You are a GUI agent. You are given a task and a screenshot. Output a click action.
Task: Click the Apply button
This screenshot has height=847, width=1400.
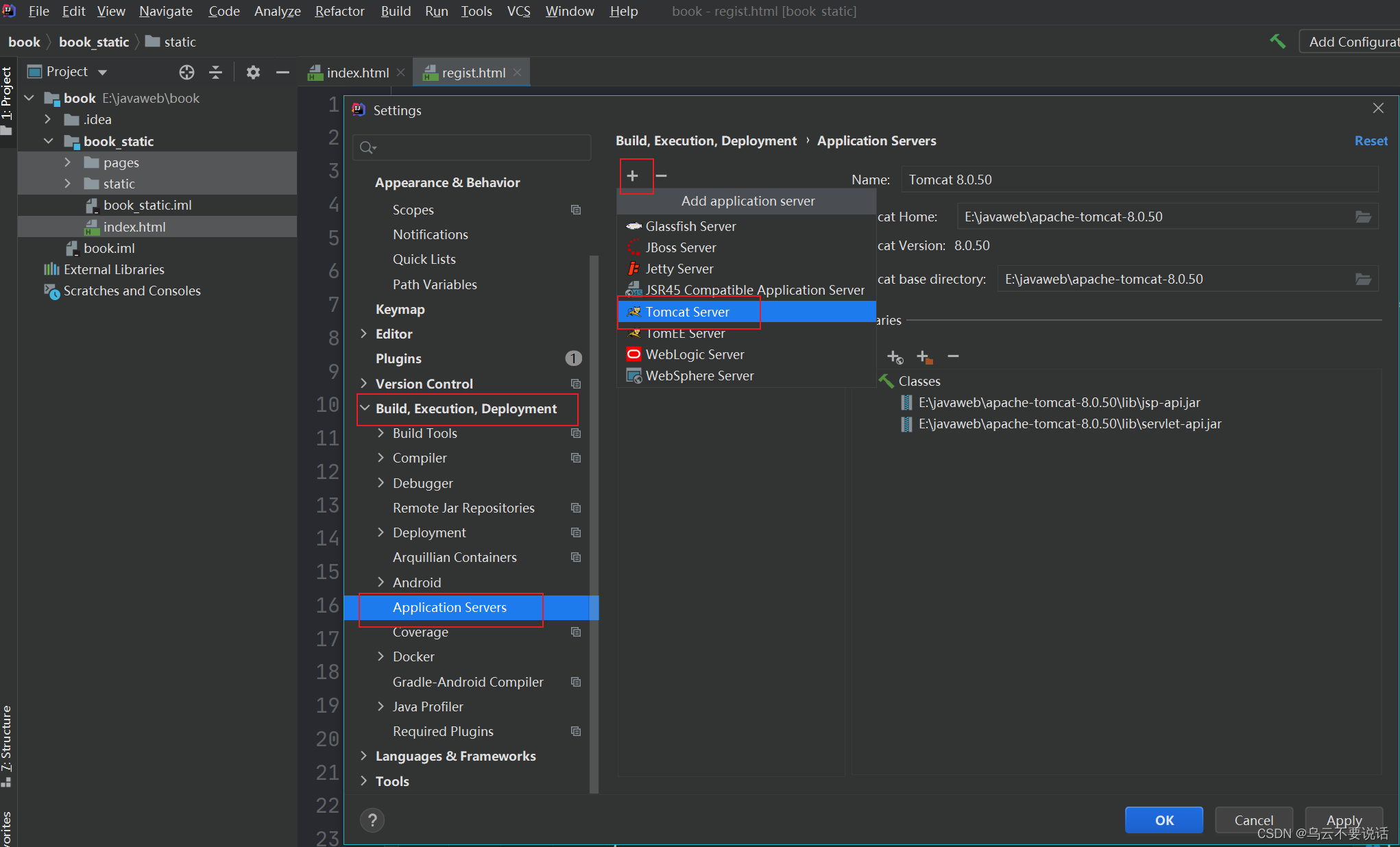coord(1344,820)
